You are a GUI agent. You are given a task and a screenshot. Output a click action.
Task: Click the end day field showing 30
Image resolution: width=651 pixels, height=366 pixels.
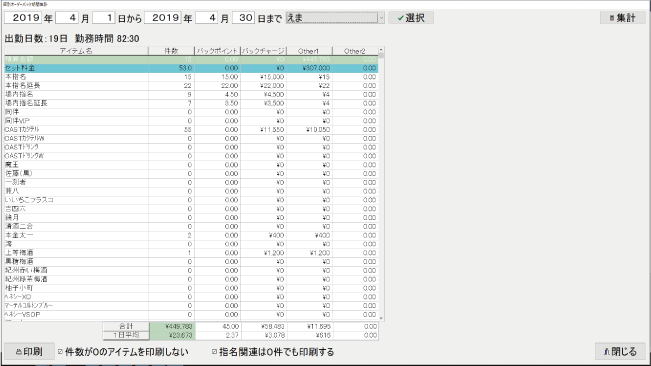pyautogui.click(x=243, y=18)
